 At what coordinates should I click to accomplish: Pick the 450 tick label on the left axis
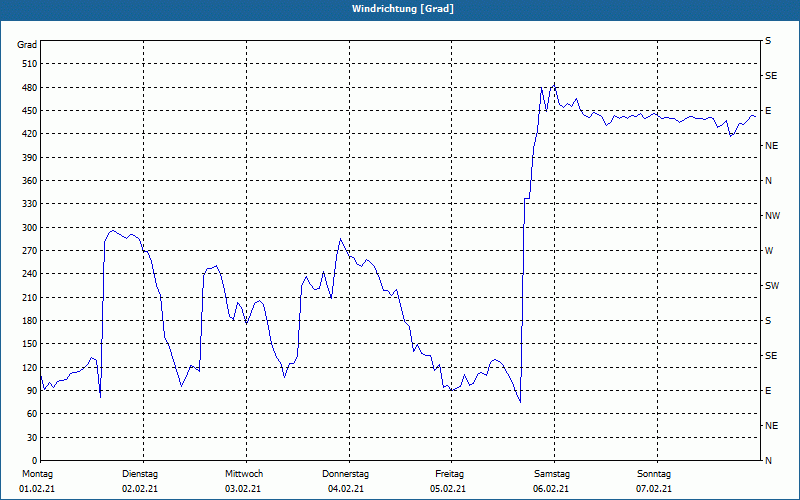tap(30, 111)
